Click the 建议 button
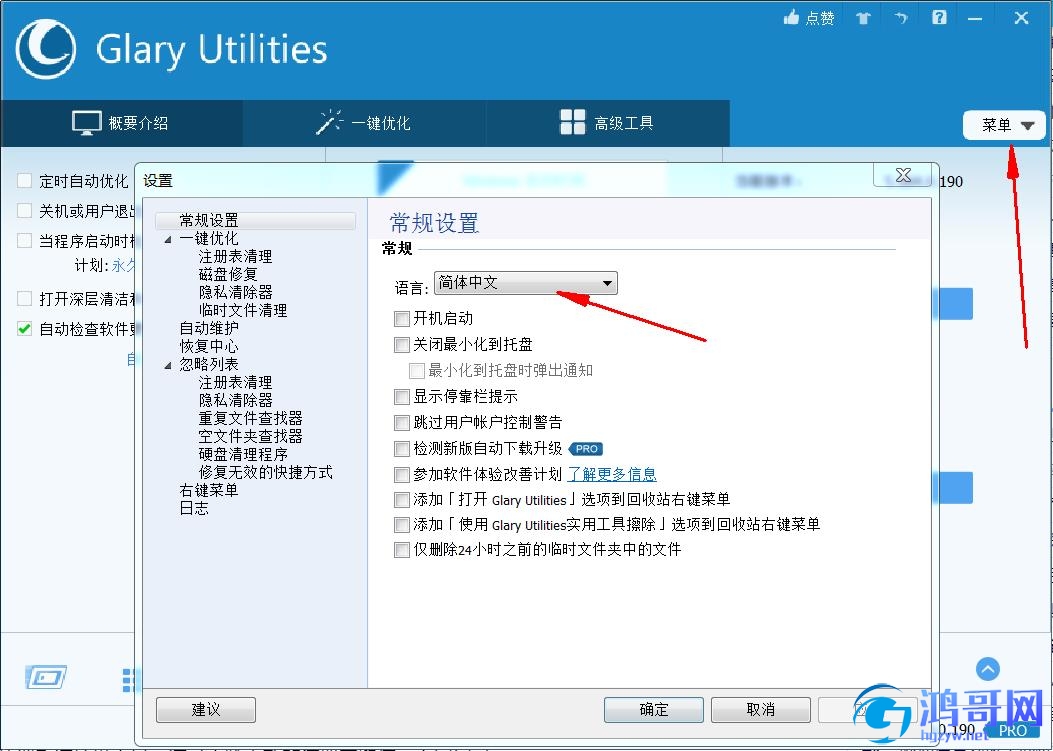 [x=205, y=709]
